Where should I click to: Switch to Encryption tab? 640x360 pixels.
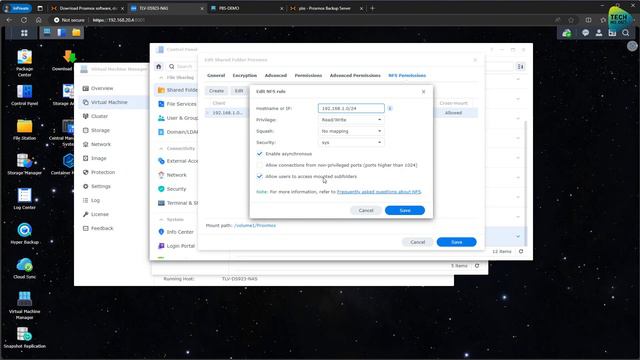pyautogui.click(x=245, y=76)
